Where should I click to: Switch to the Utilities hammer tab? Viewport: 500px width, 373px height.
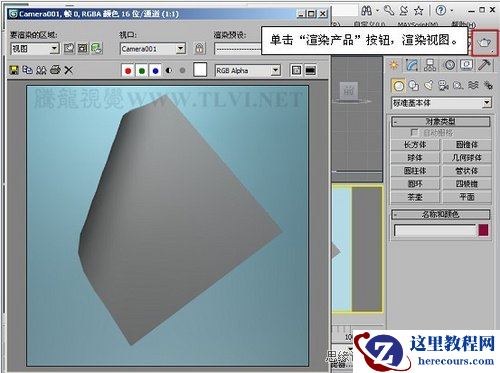(x=484, y=65)
